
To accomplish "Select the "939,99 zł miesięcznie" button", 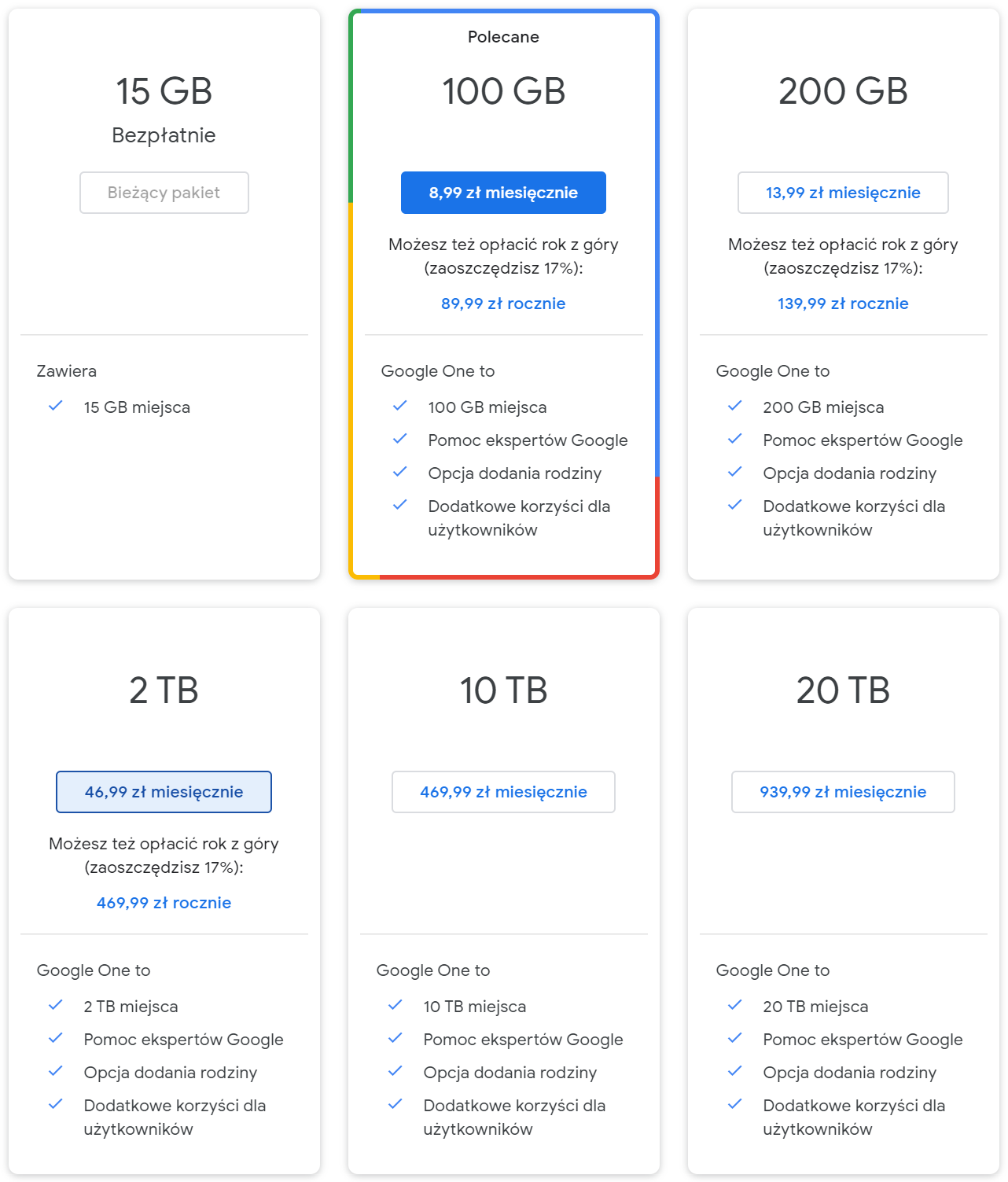I will 843,792.
